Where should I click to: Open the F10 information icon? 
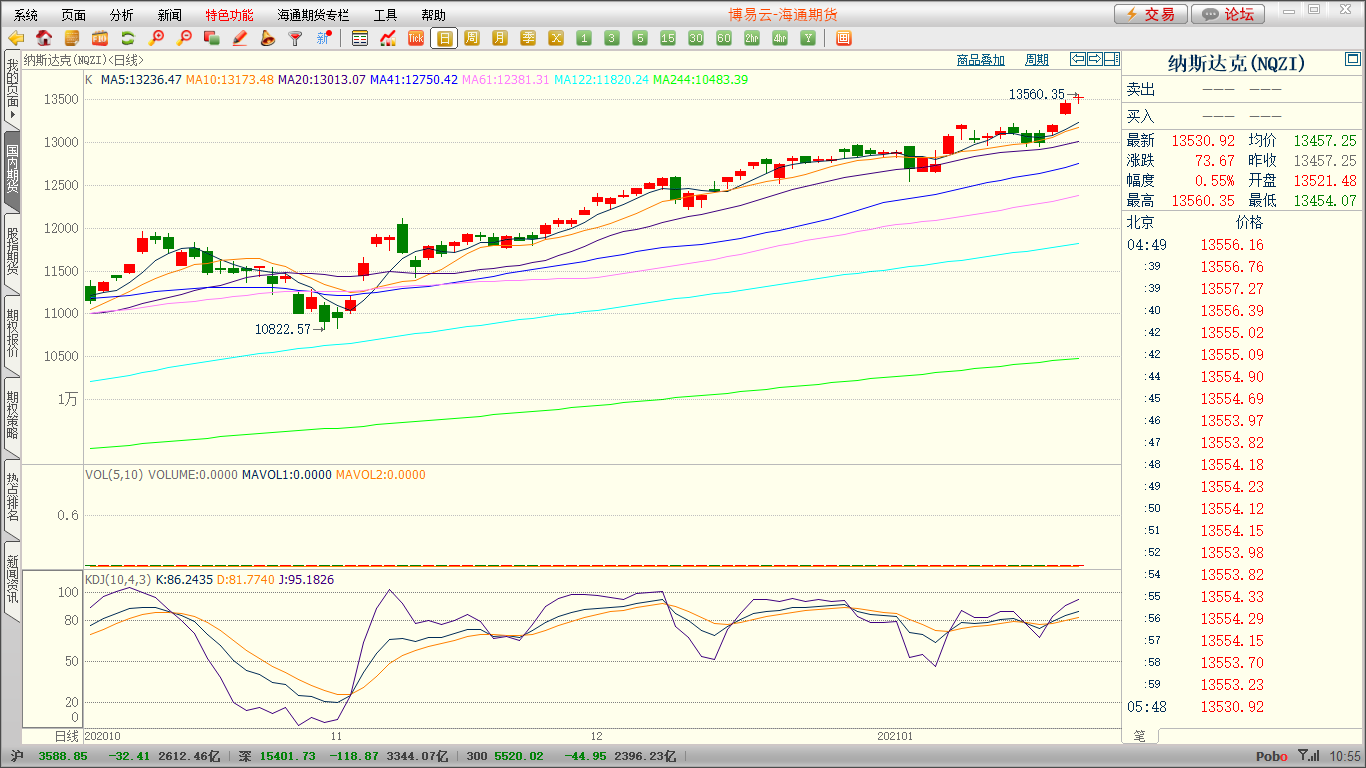pyautogui.click(x=100, y=38)
